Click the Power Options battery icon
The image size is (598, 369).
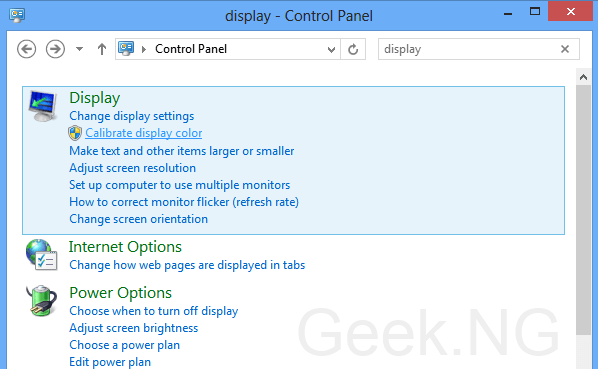(x=42, y=300)
